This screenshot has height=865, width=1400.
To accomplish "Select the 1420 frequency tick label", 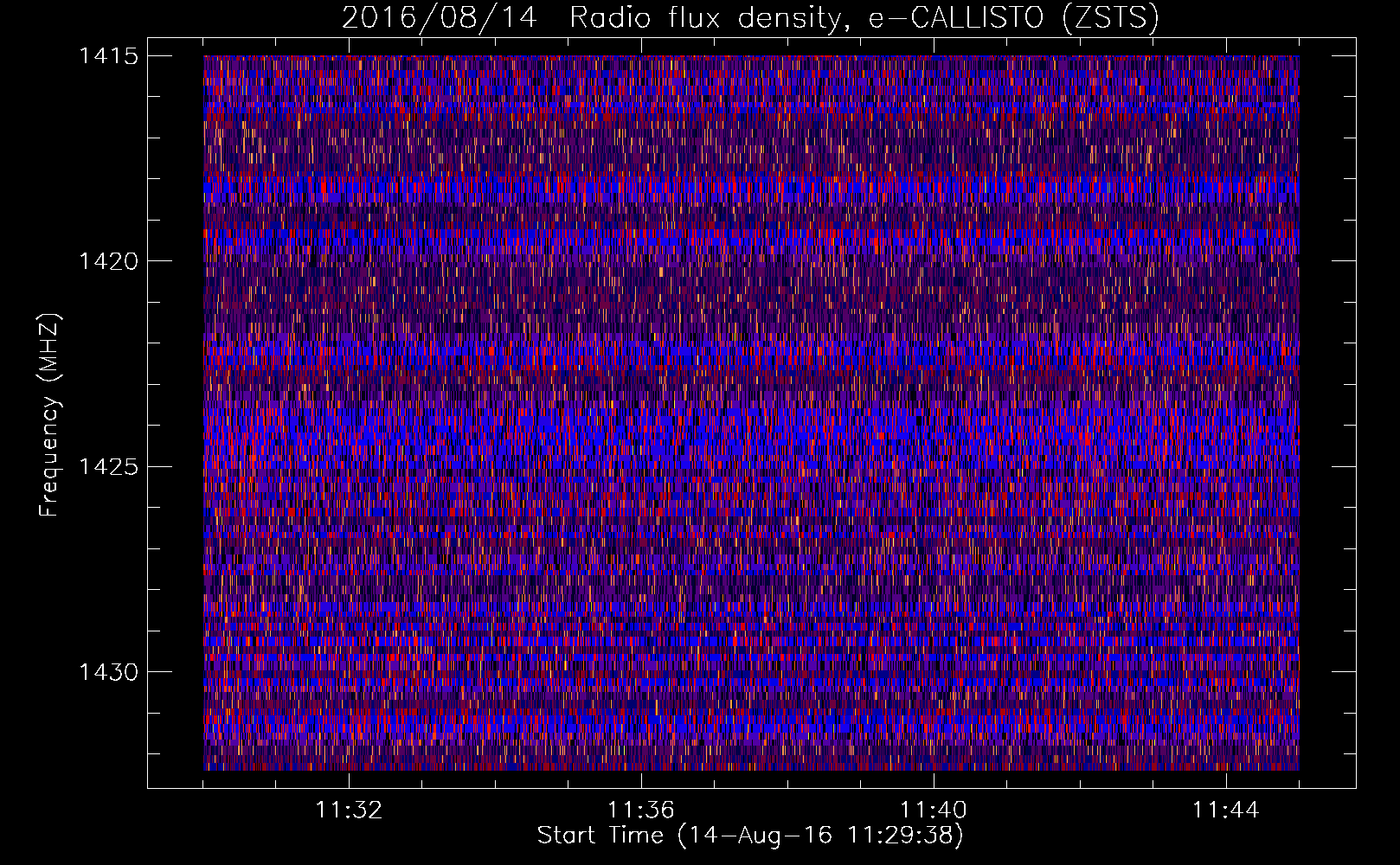I will pyautogui.click(x=108, y=261).
